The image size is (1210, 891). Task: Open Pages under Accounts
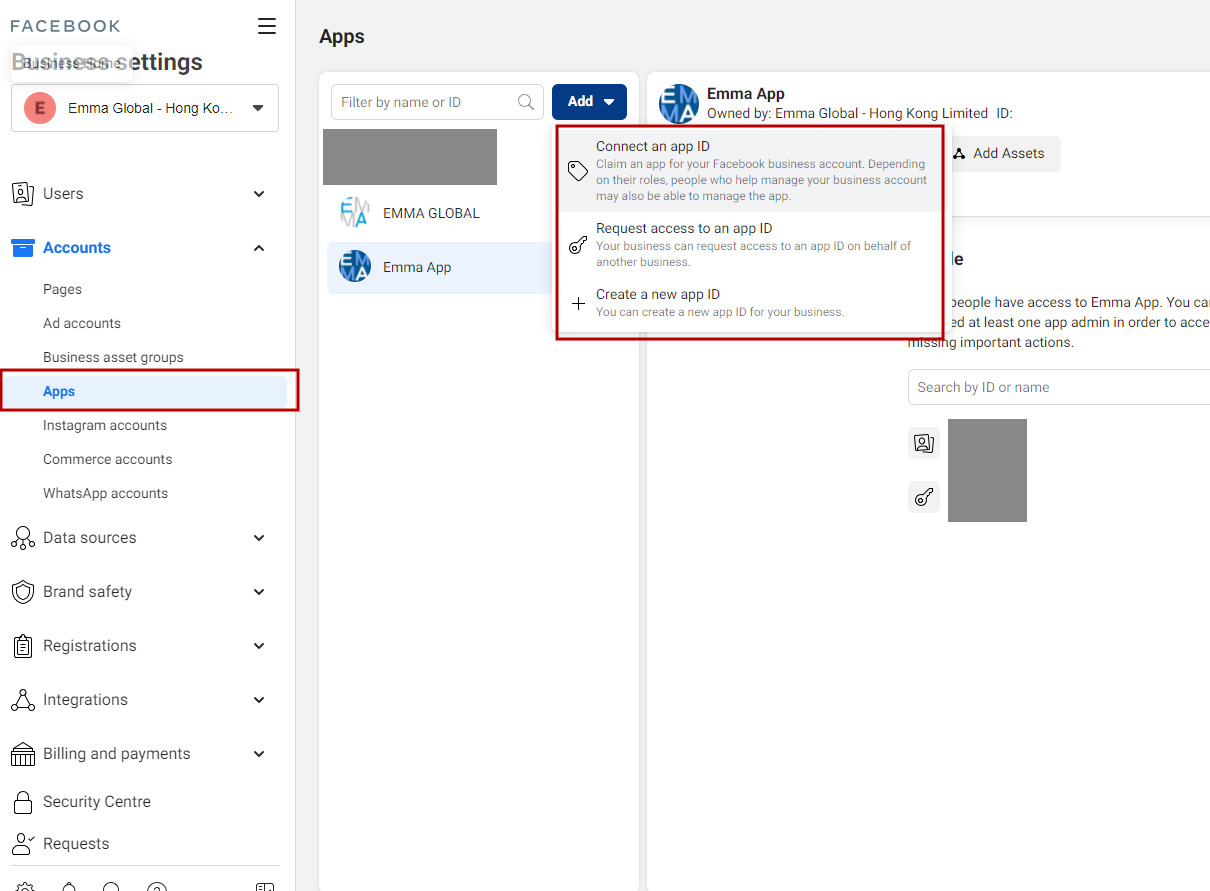[x=62, y=289]
